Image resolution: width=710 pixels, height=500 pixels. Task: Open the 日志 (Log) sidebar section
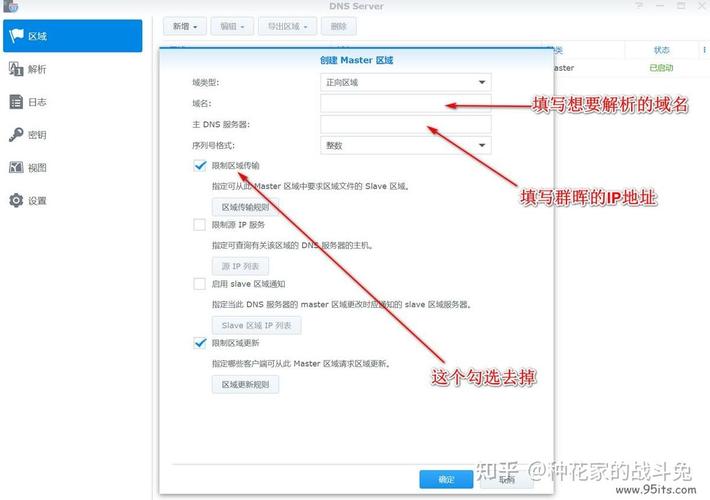(x=72, y=102)
